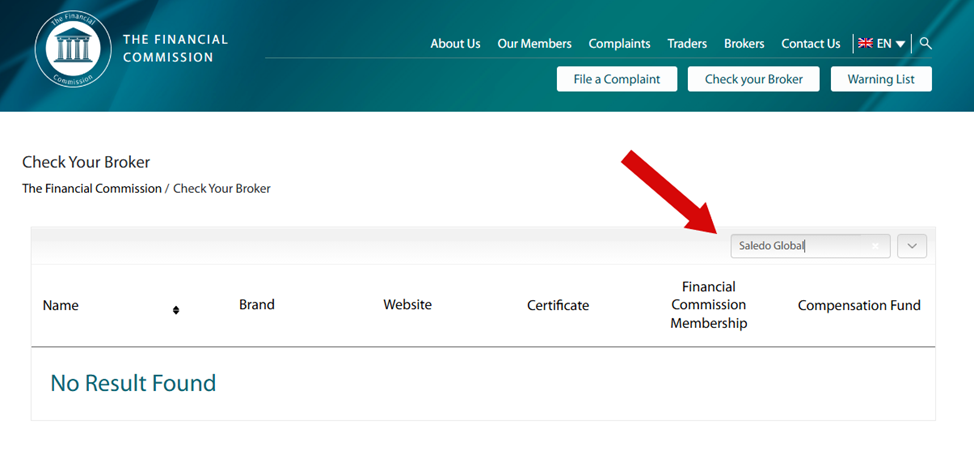This screenshot has width=974, height=476.
Task: Open the EN language dropdown
Action: (x=891, y=43)
